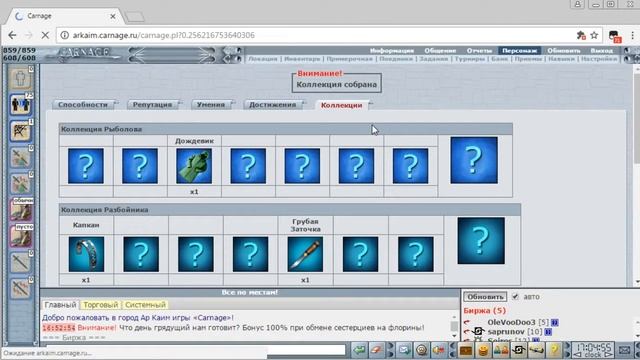Click Обновить in the top menu
This screenshot has width=640, height=360.
[x=564, y=51]
